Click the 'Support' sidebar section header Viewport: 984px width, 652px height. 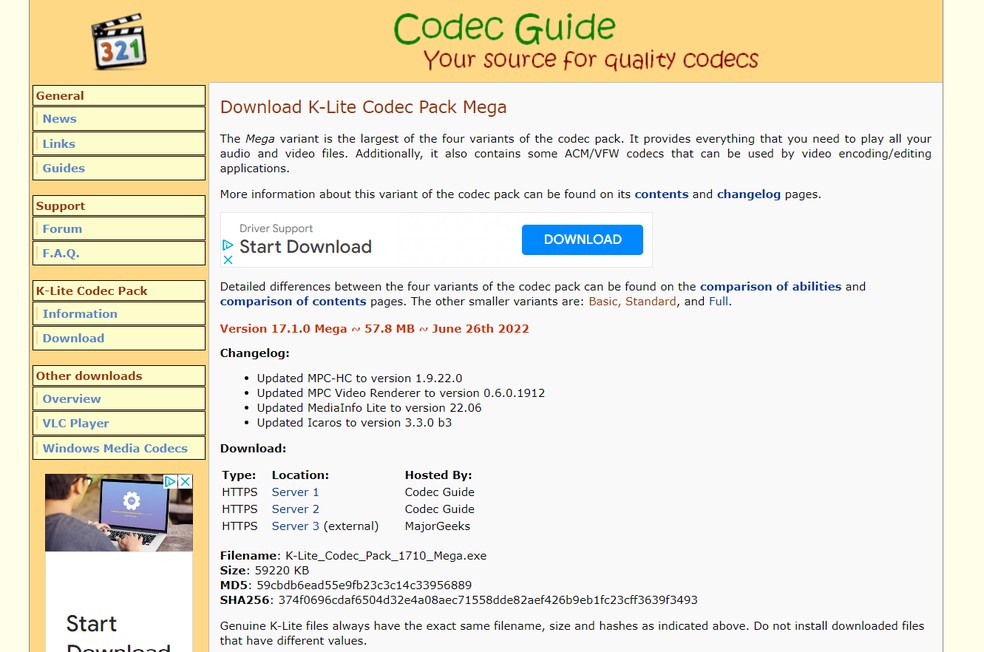[119, 206]
